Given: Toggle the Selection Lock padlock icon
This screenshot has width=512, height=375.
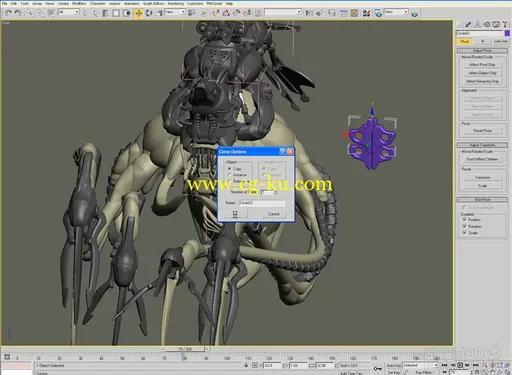Looking at the screenshot, I should 246,365.
